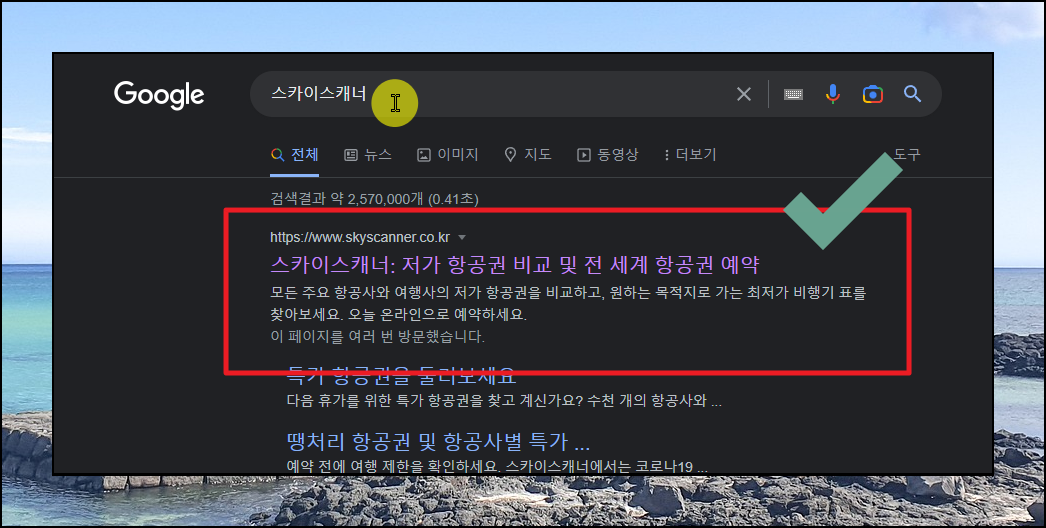This screenshot has height=528, width=1046.
Task: Open the 더보기 menu
Action: pyautogui.click(x=690, y=155)
